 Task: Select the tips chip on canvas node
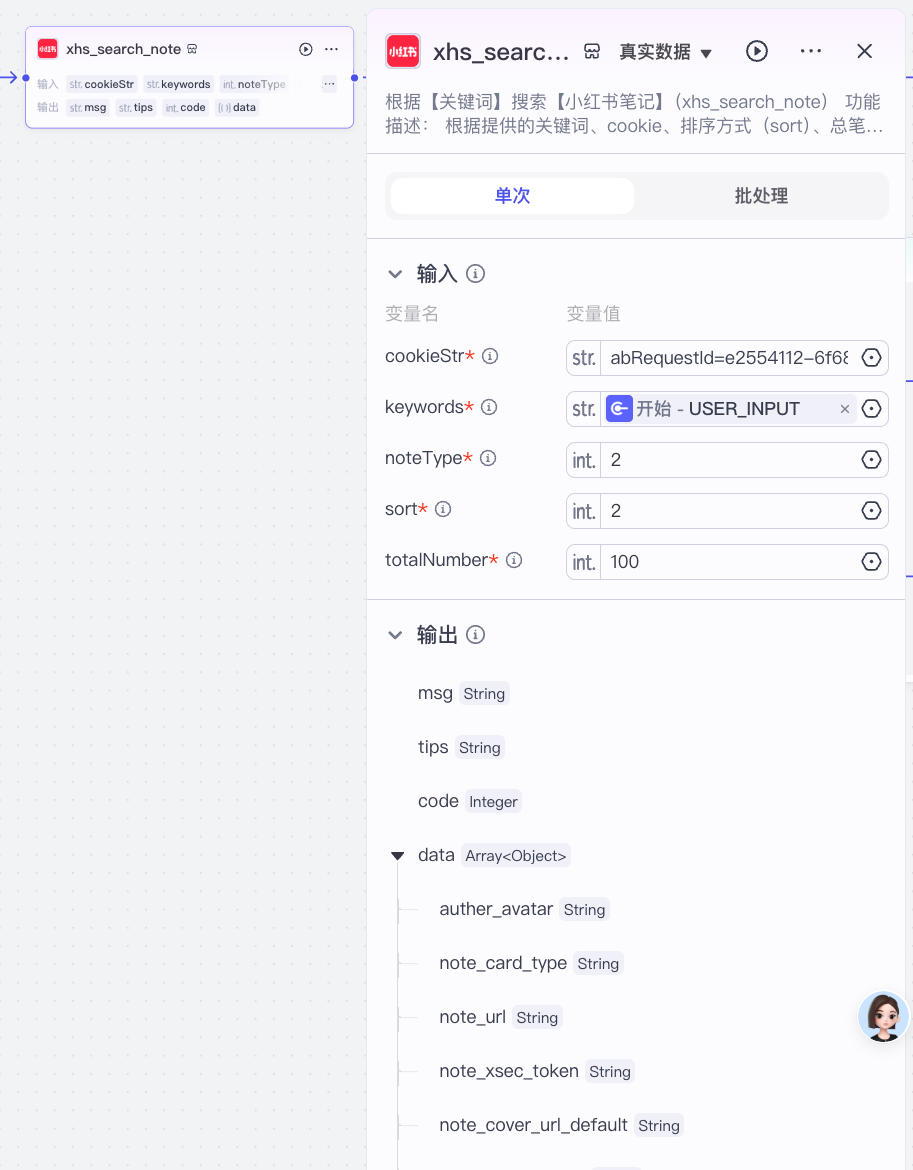pyautogui.click(x=136, y=107)
